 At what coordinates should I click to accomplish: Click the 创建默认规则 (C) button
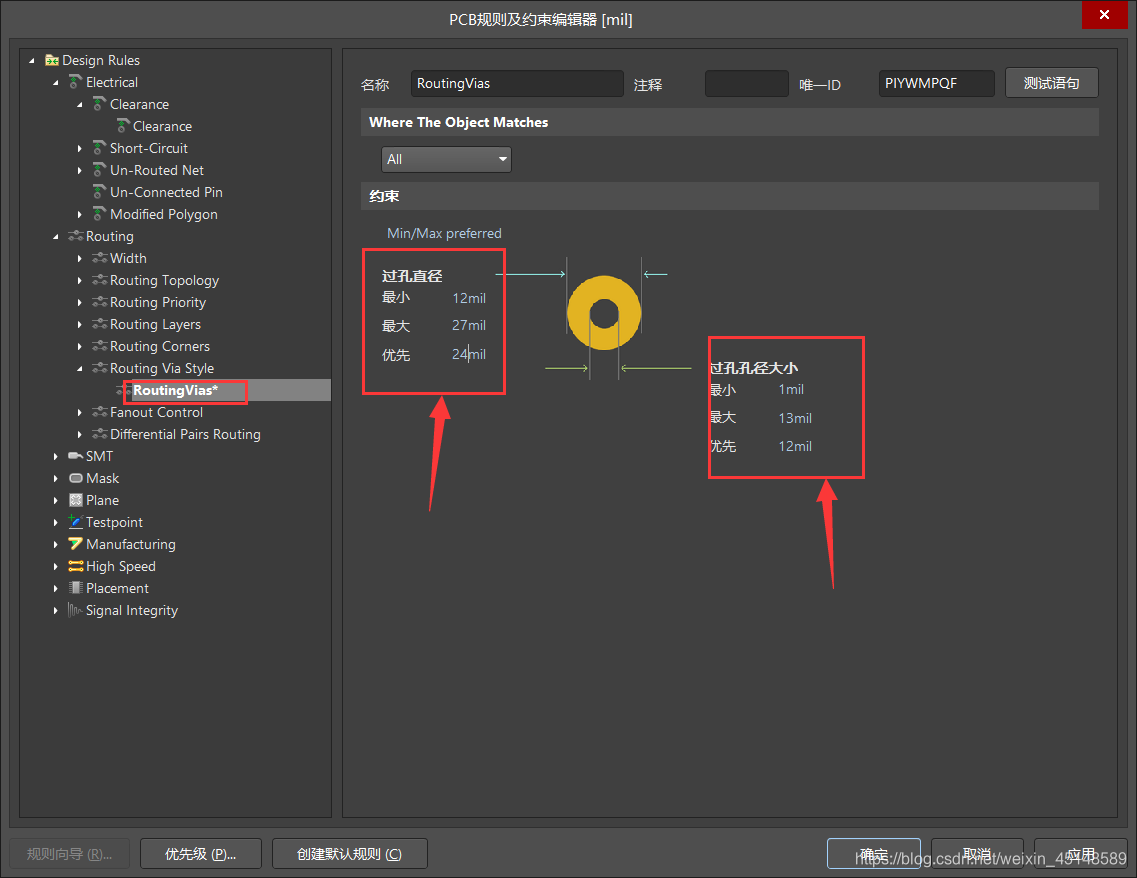tap(349, 854)
